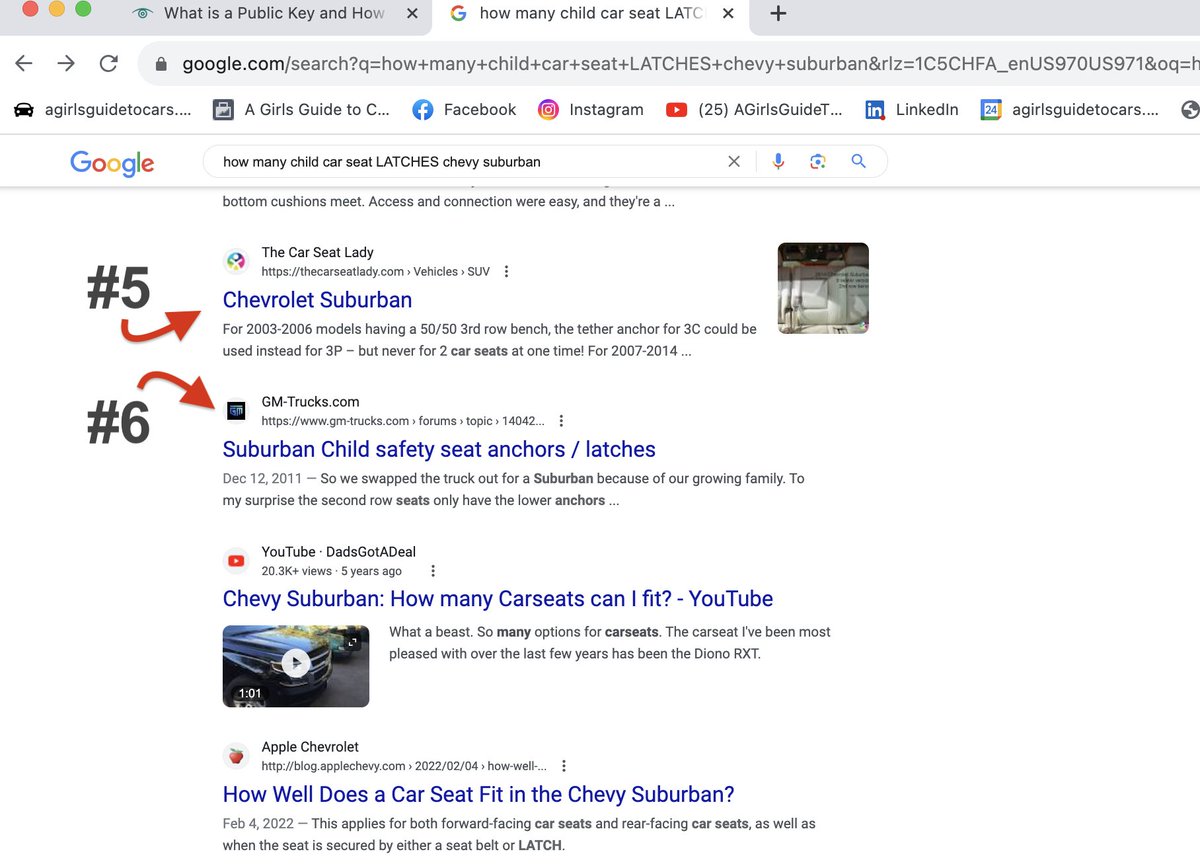Click 'GM-Trucks.com' site name
The height and width of the screenshot is (866, 1200).
tap(310, 402)
